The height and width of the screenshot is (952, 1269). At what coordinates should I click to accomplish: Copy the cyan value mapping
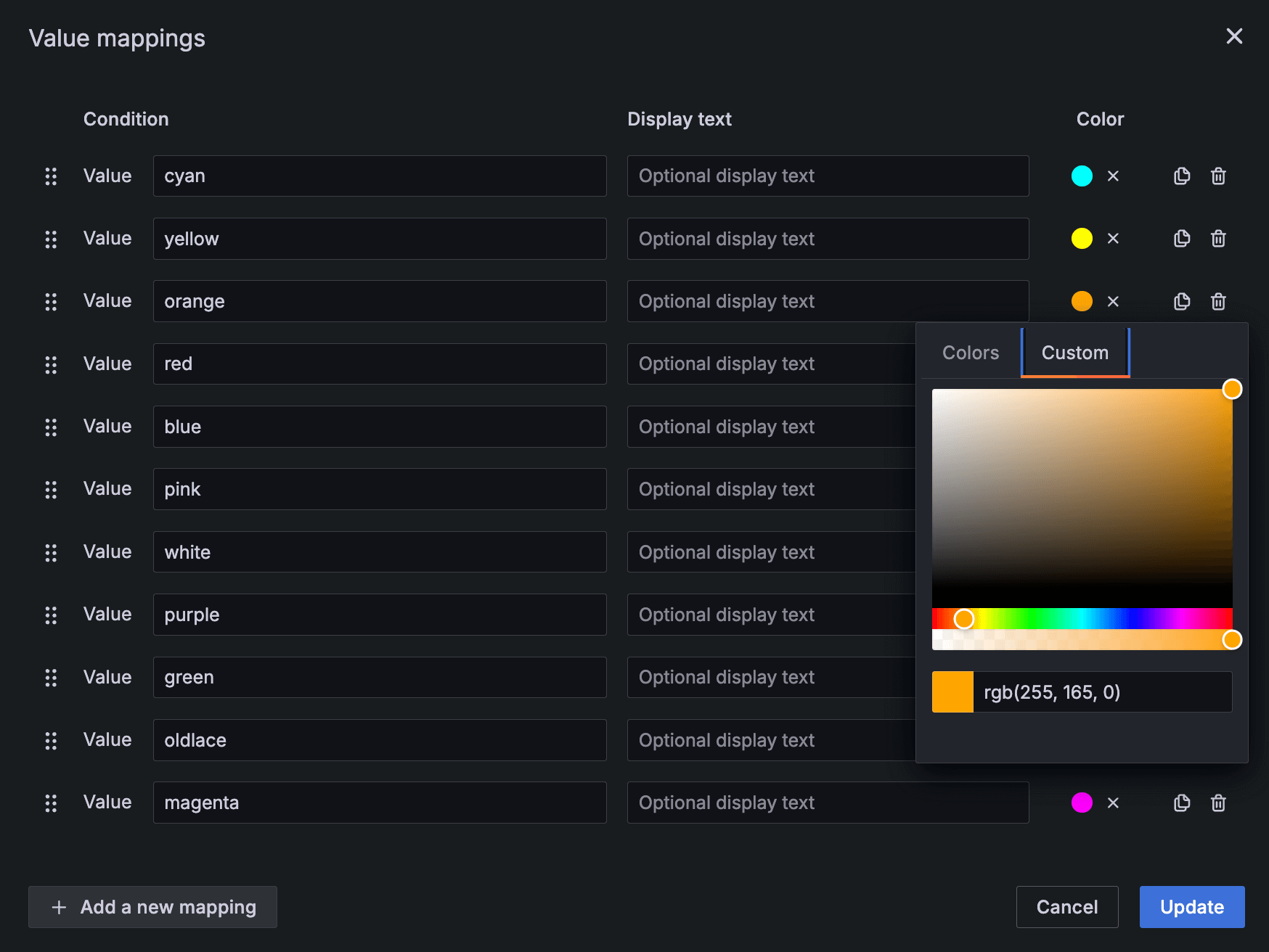pyautogui.click(x=1181, y=176)
